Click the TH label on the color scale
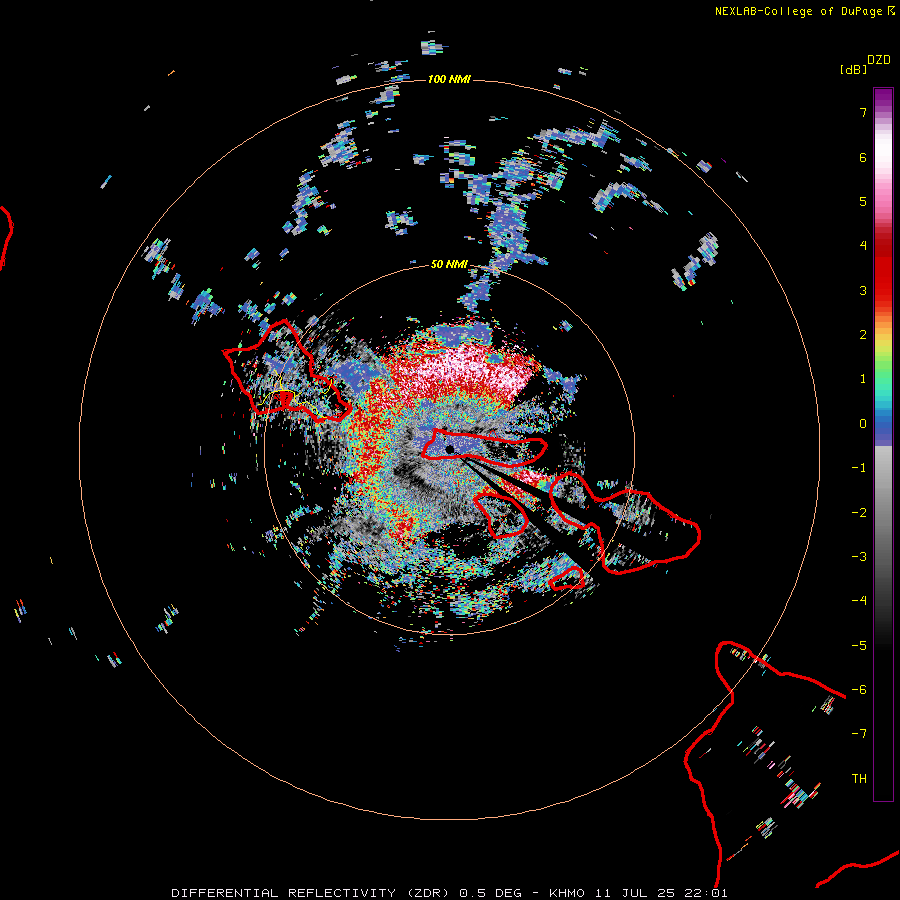The height and width of the screenshot is (900, 900). point(859,778)
